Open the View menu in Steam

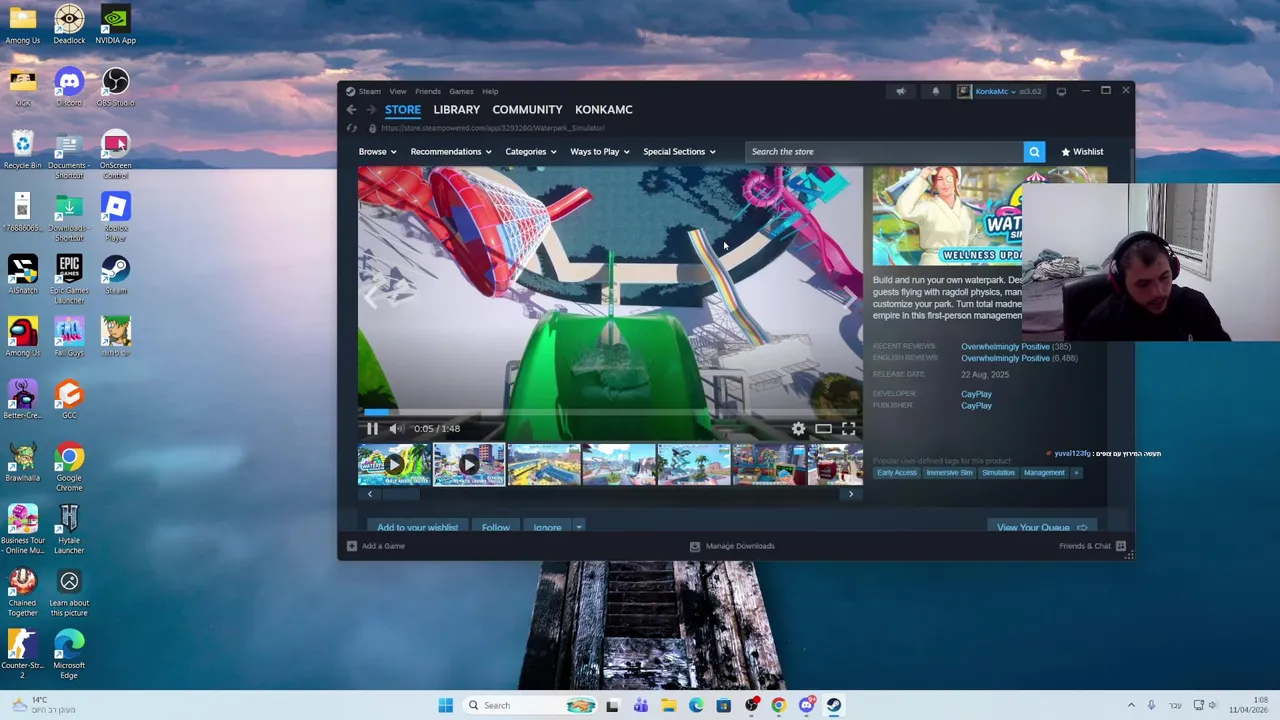(x=398, y=91)
